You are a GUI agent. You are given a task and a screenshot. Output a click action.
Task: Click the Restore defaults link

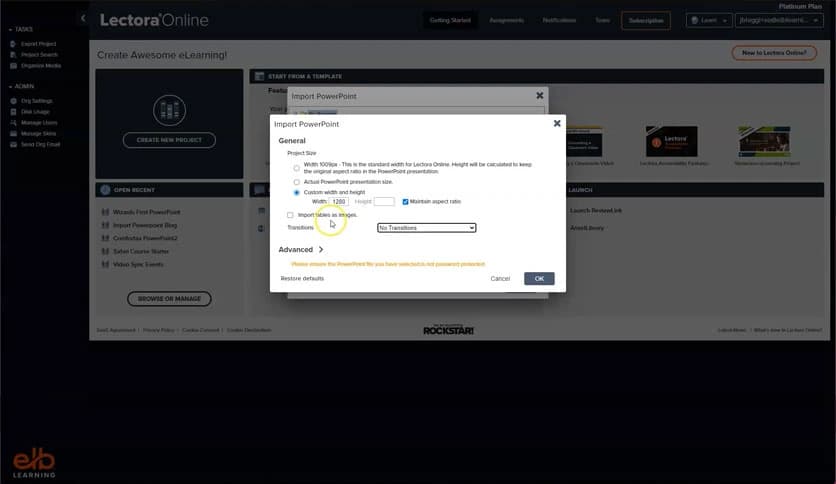[x=302, y=278]
